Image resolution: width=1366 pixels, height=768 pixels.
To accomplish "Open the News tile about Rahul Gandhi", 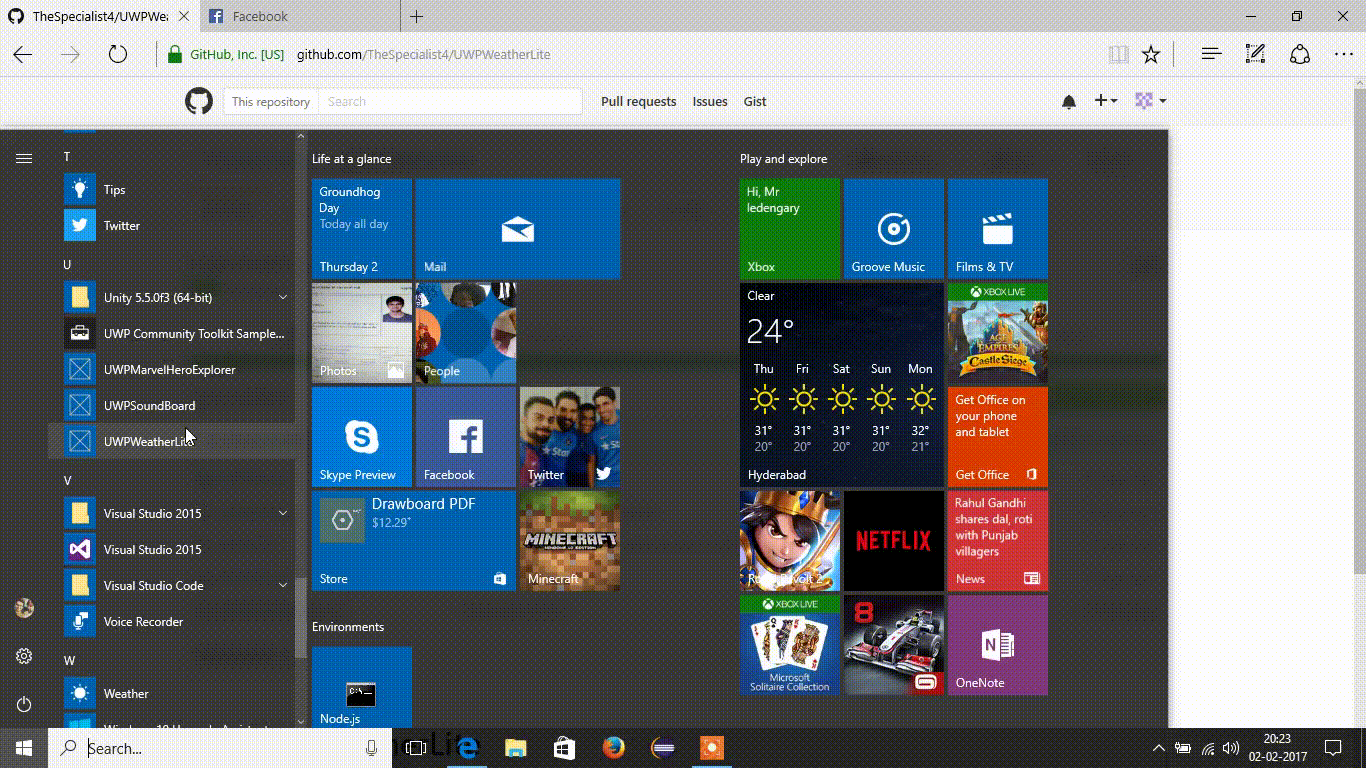I will pos(998,541).
